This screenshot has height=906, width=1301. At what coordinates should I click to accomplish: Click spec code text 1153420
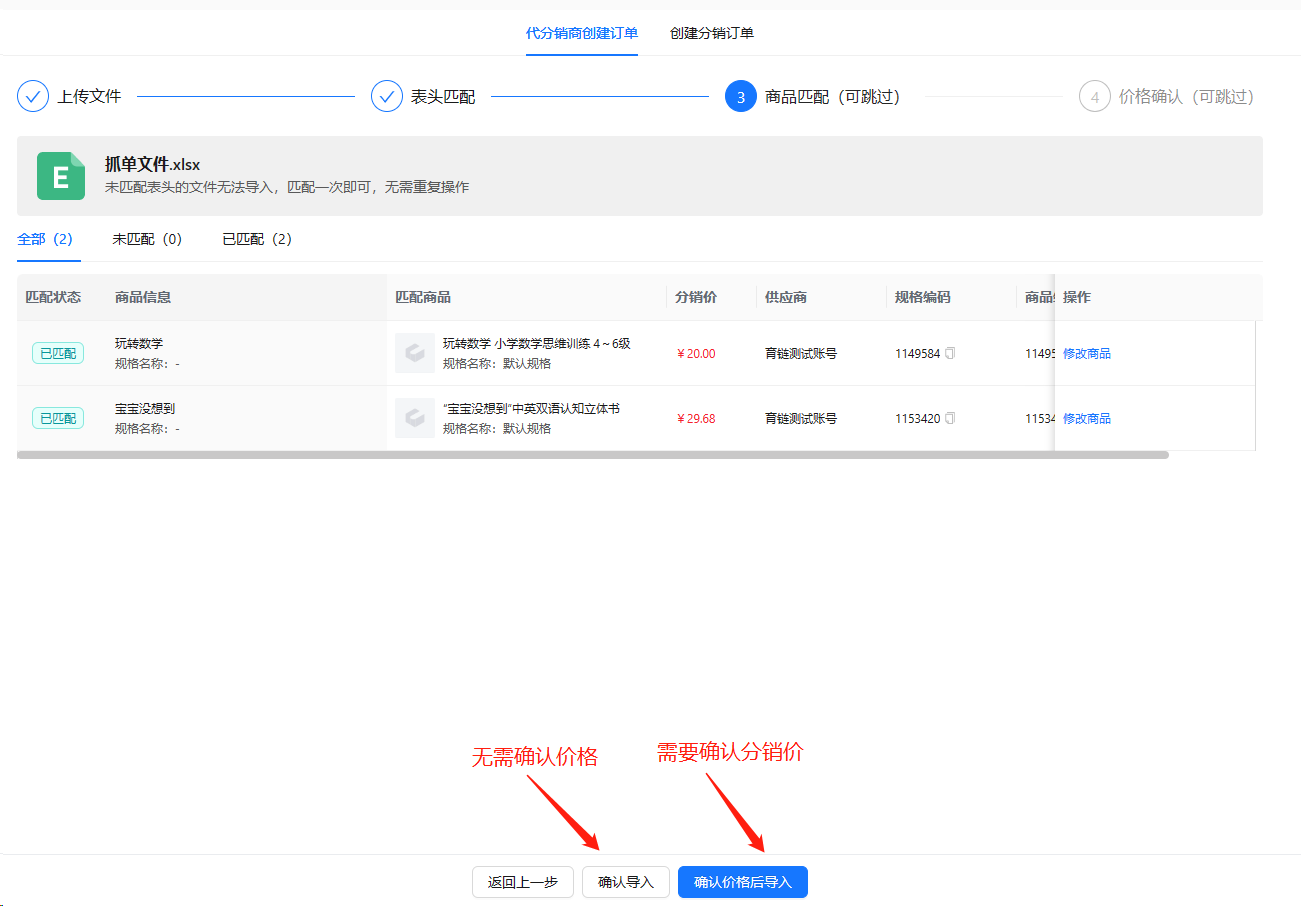tap(918, 418)
